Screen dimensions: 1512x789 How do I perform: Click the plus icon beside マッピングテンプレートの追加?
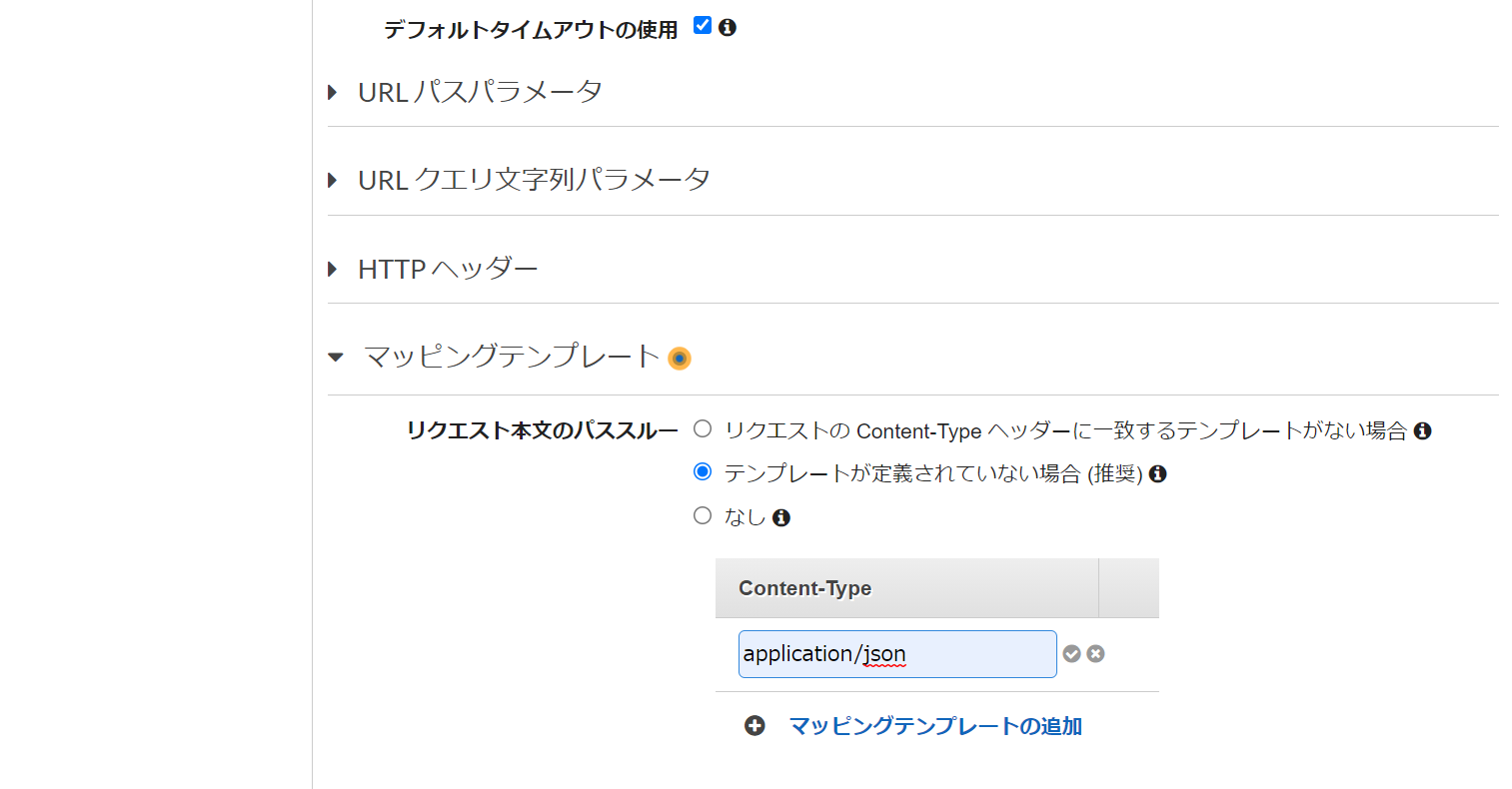point(755,726)
